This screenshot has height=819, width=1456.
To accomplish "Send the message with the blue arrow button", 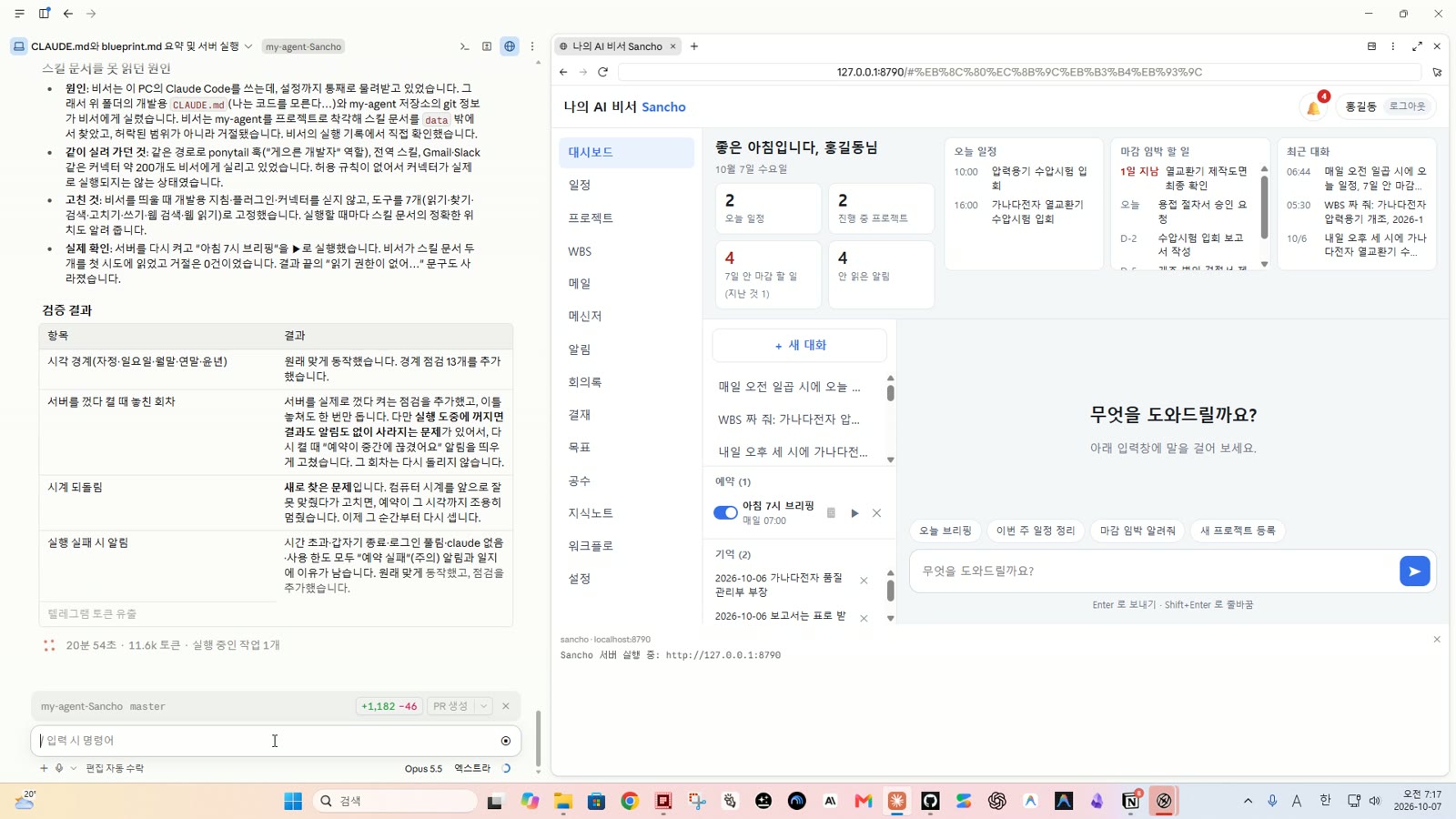I will tap(1414, 571).
